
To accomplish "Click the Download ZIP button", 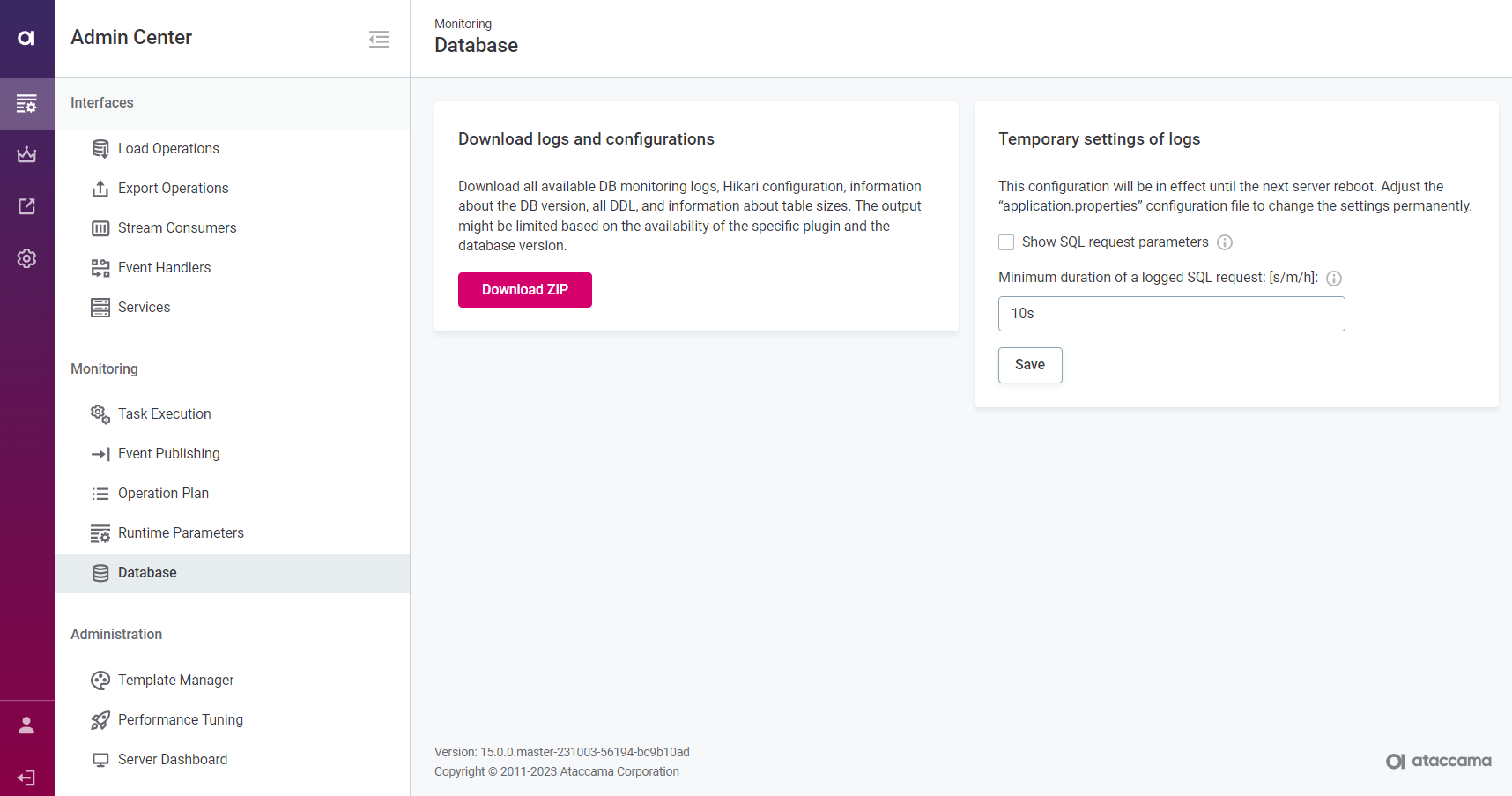I will pyautogui.click(x=524, y=290).
